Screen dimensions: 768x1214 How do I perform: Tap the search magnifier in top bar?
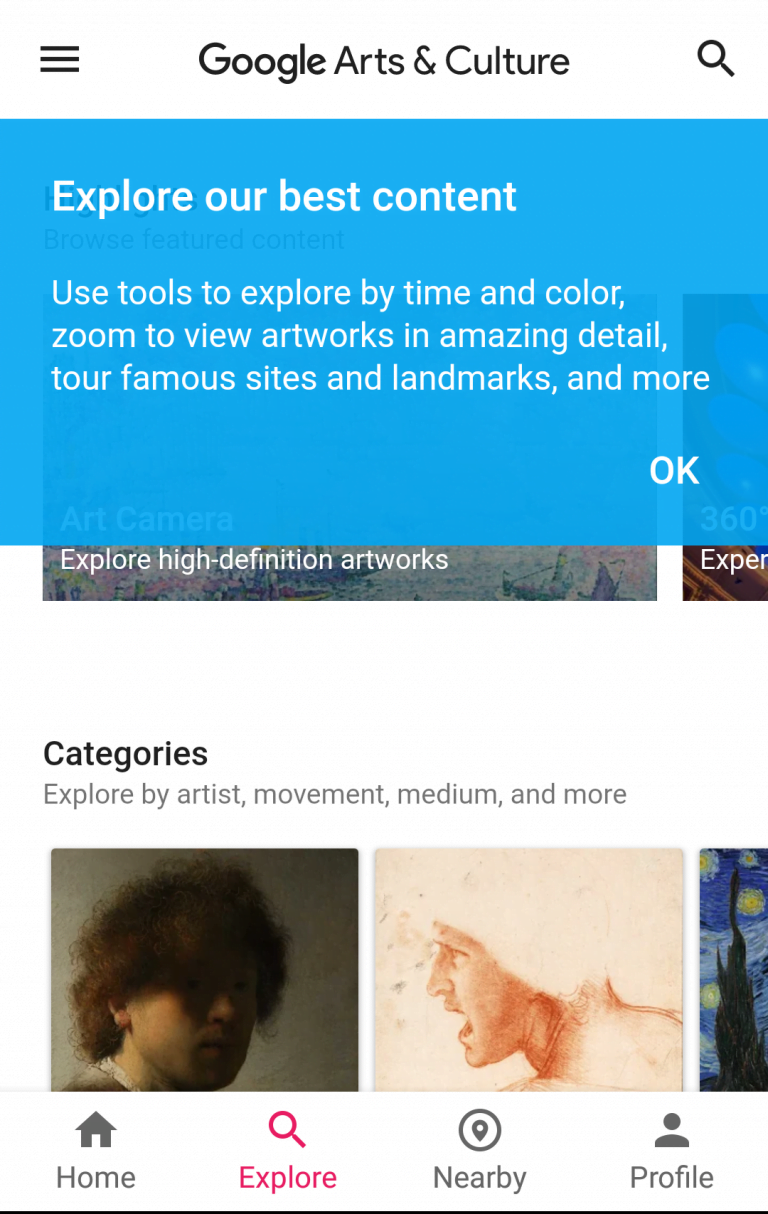pyautogui.click(x=715, y=60)
